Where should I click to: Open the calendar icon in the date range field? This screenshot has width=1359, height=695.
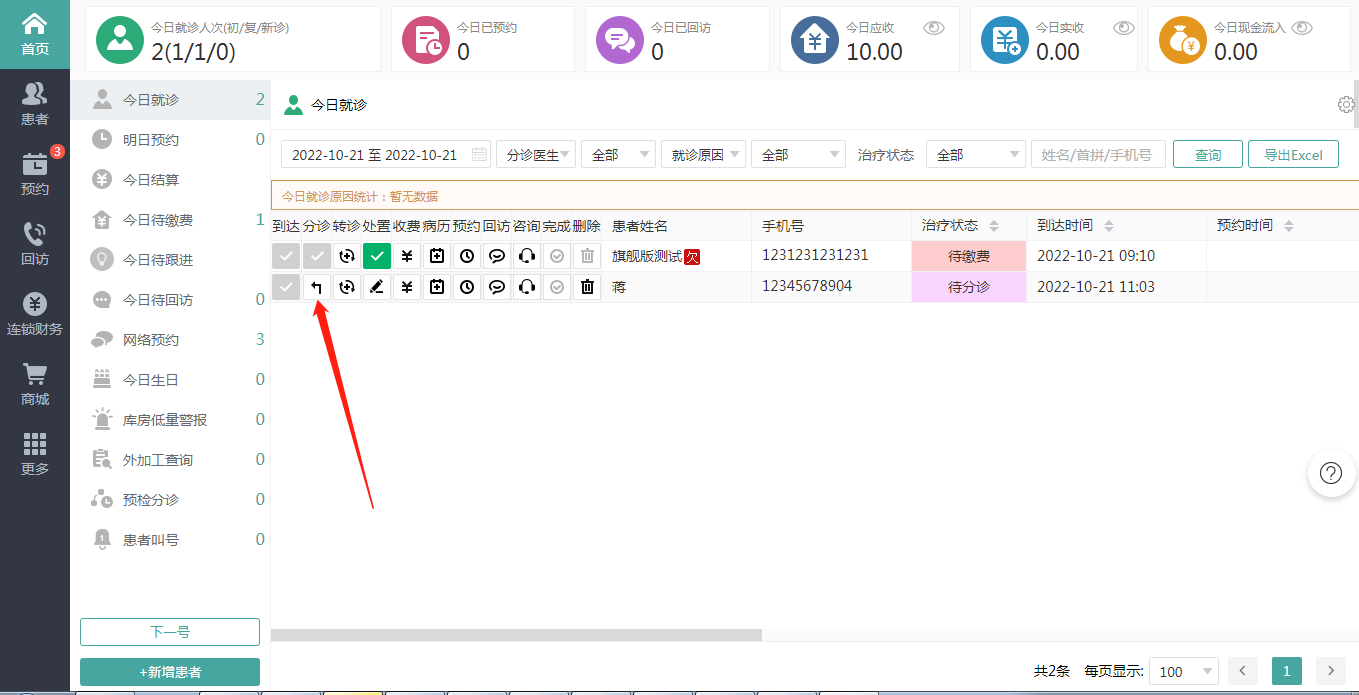(x=479, y=154)
